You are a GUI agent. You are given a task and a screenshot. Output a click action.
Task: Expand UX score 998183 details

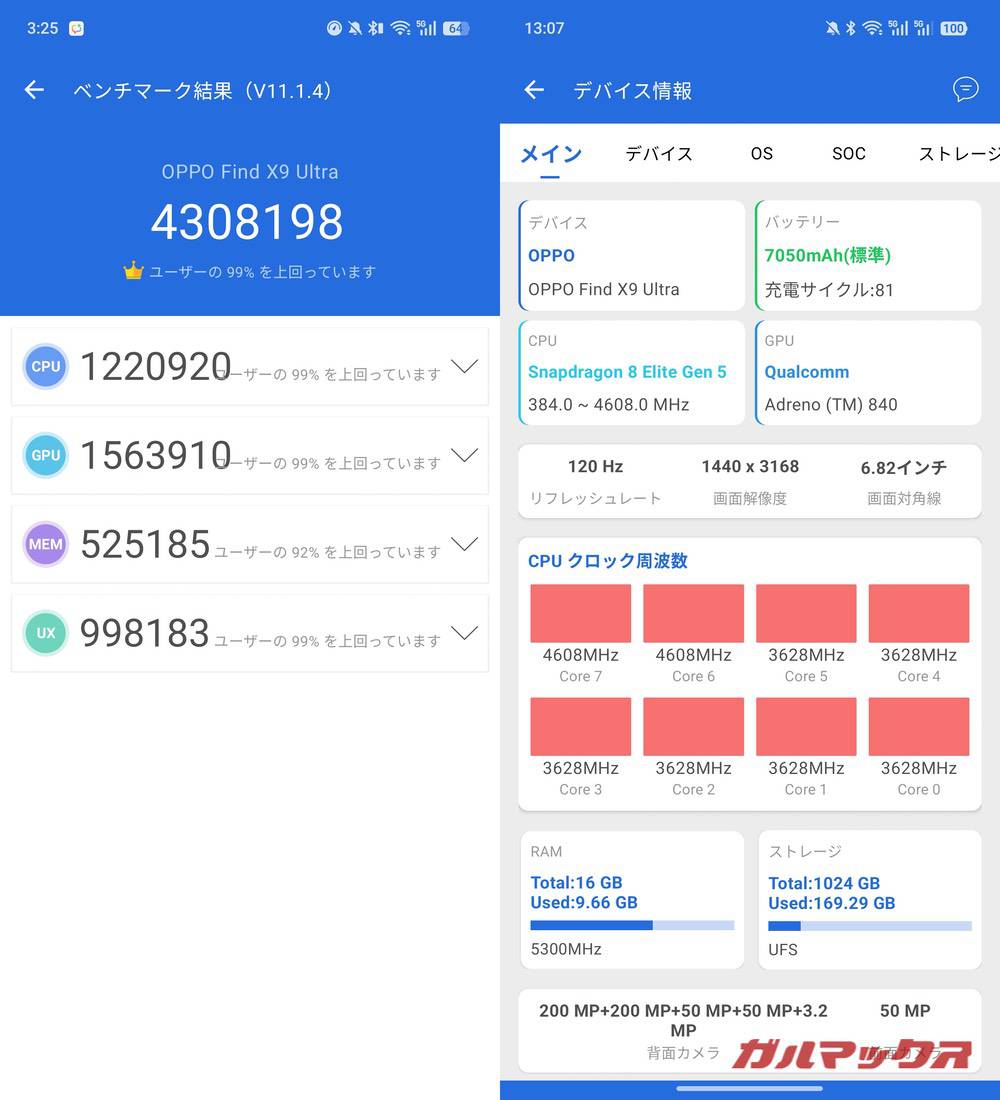tap(464, 633)
